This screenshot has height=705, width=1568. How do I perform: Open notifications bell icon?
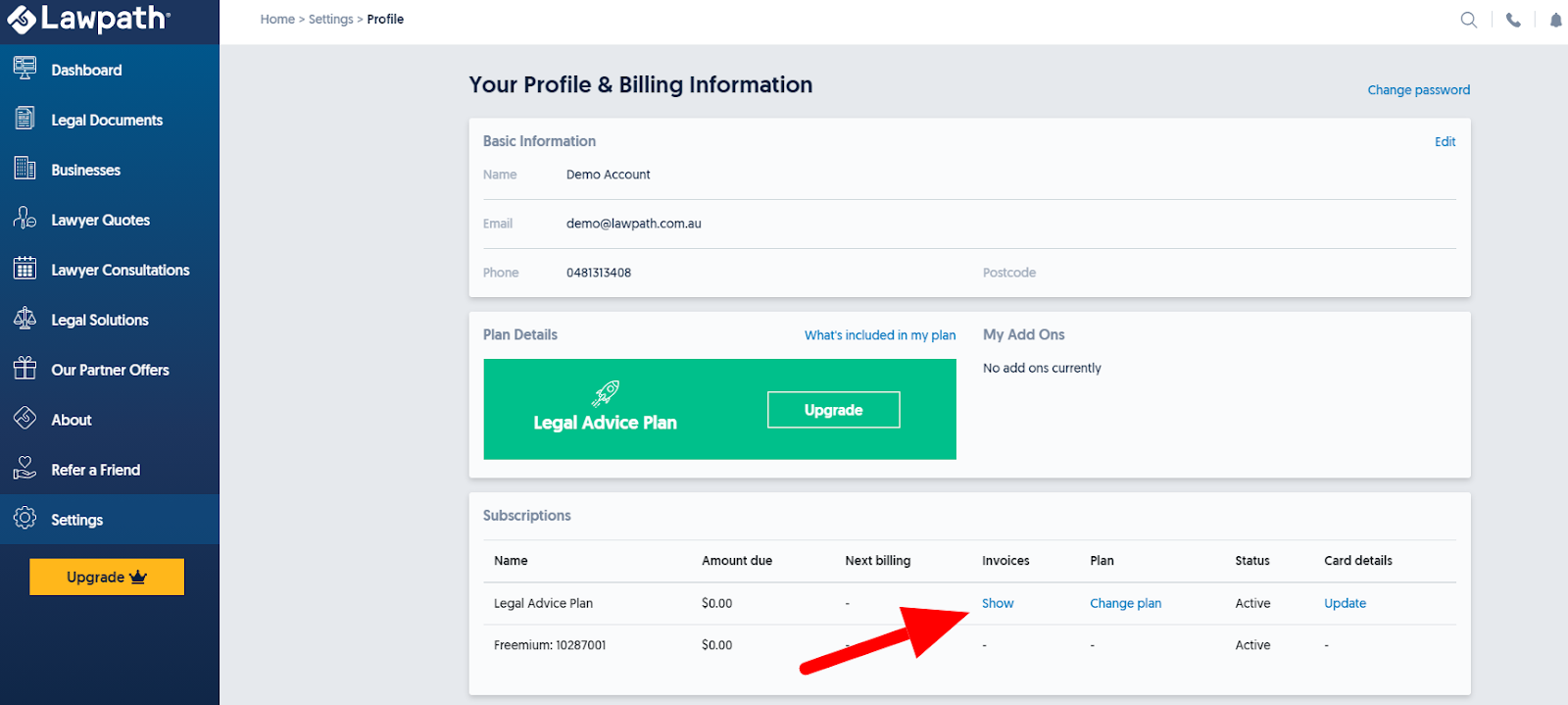pyautogui.click(x=1555, y=20)
